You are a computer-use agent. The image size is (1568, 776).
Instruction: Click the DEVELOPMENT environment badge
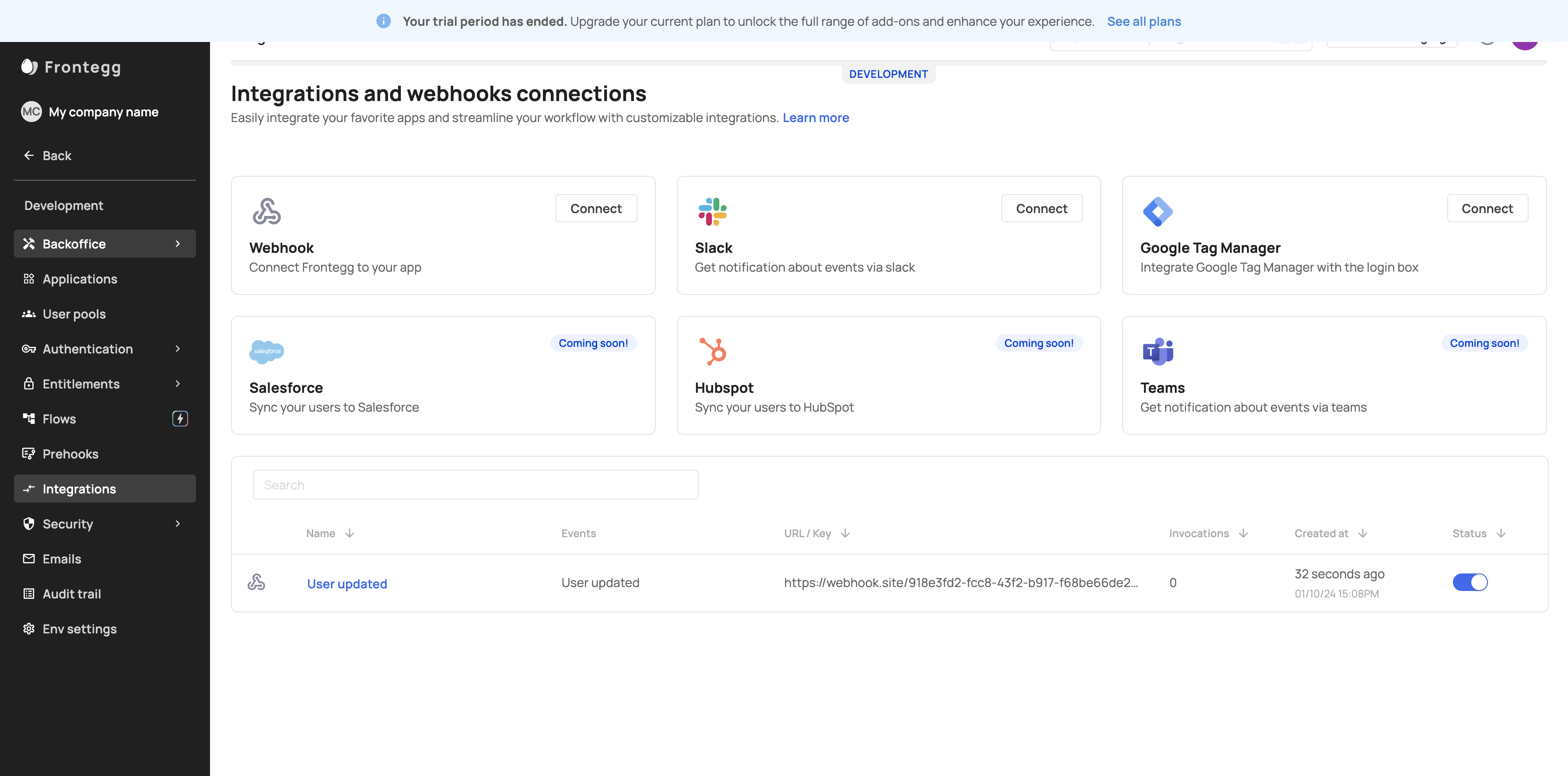tap(888, 74)
